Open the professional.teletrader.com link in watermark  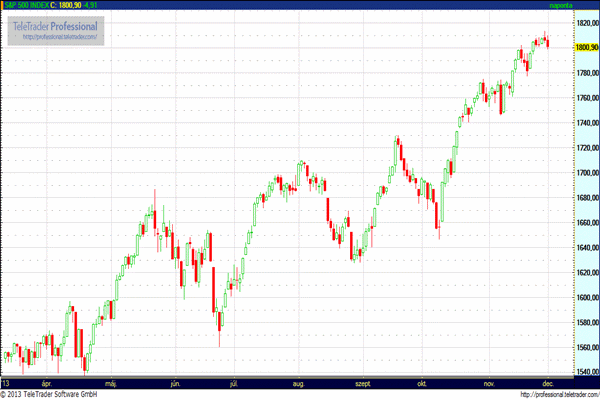point(60,37)
